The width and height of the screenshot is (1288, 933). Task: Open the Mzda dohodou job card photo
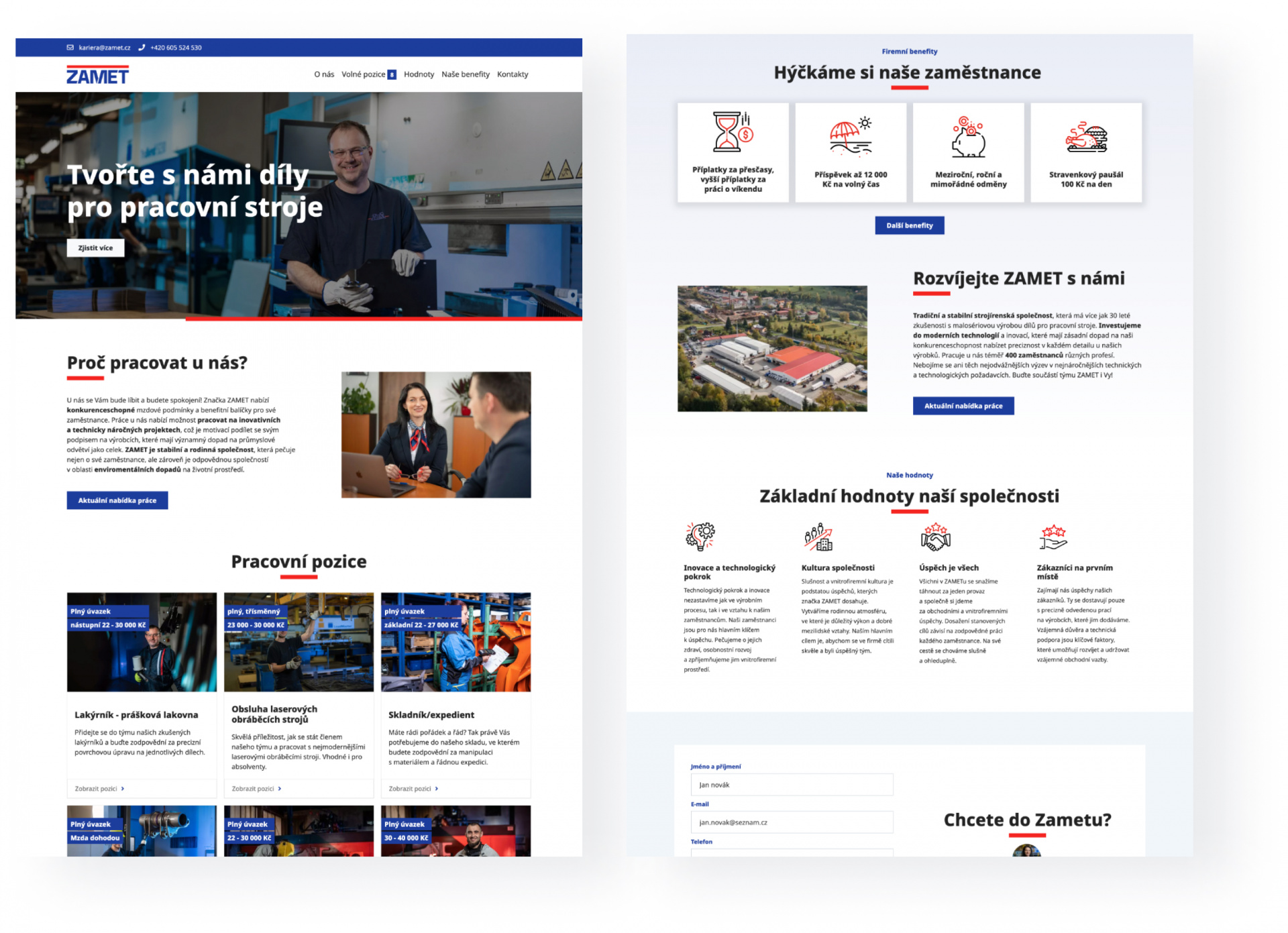[x=142, y=831]
